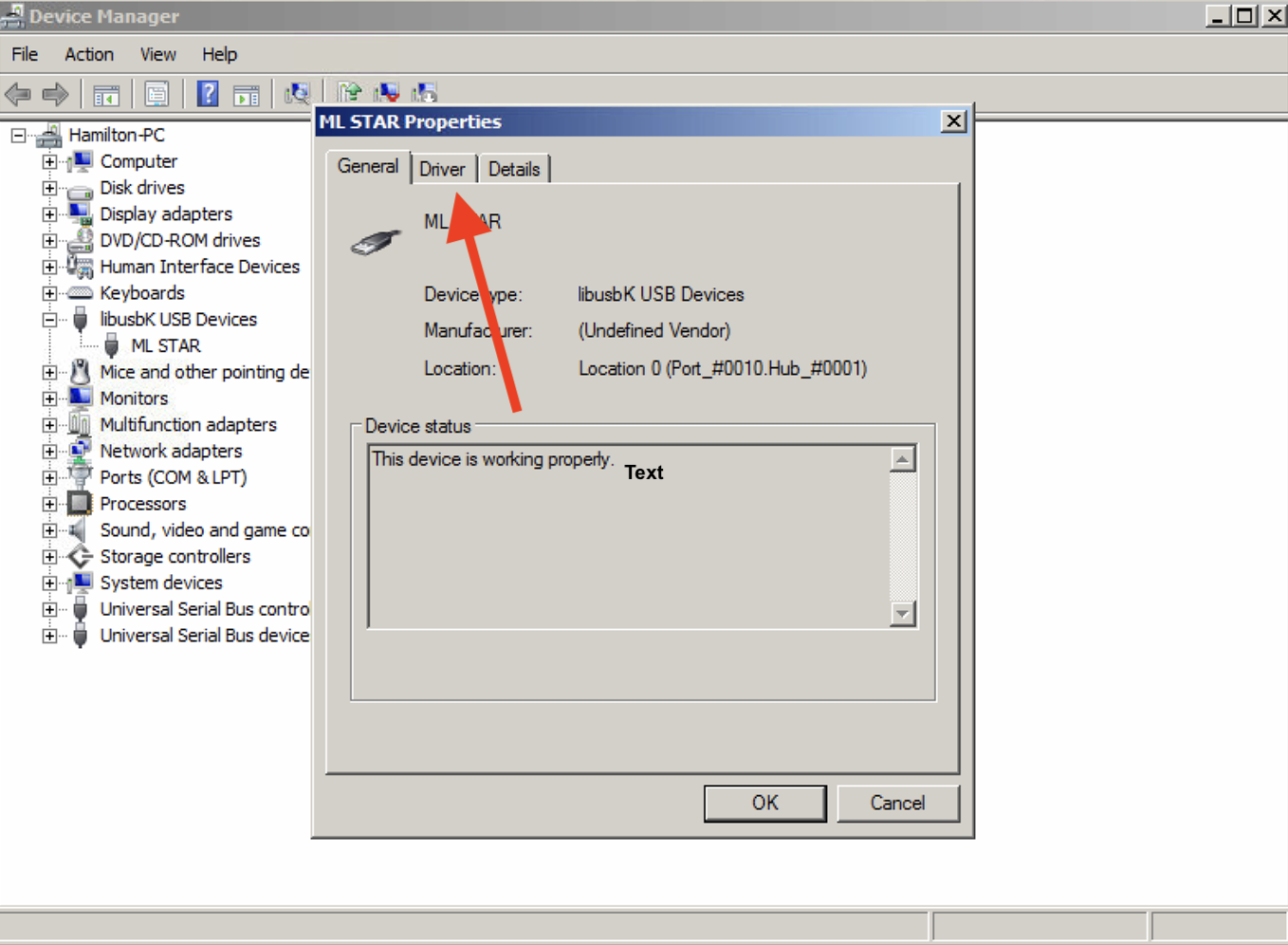The image size is (1288, 945).
Task: Click Update Driver Software toolbar icon
Action: (x=349, y=92)
